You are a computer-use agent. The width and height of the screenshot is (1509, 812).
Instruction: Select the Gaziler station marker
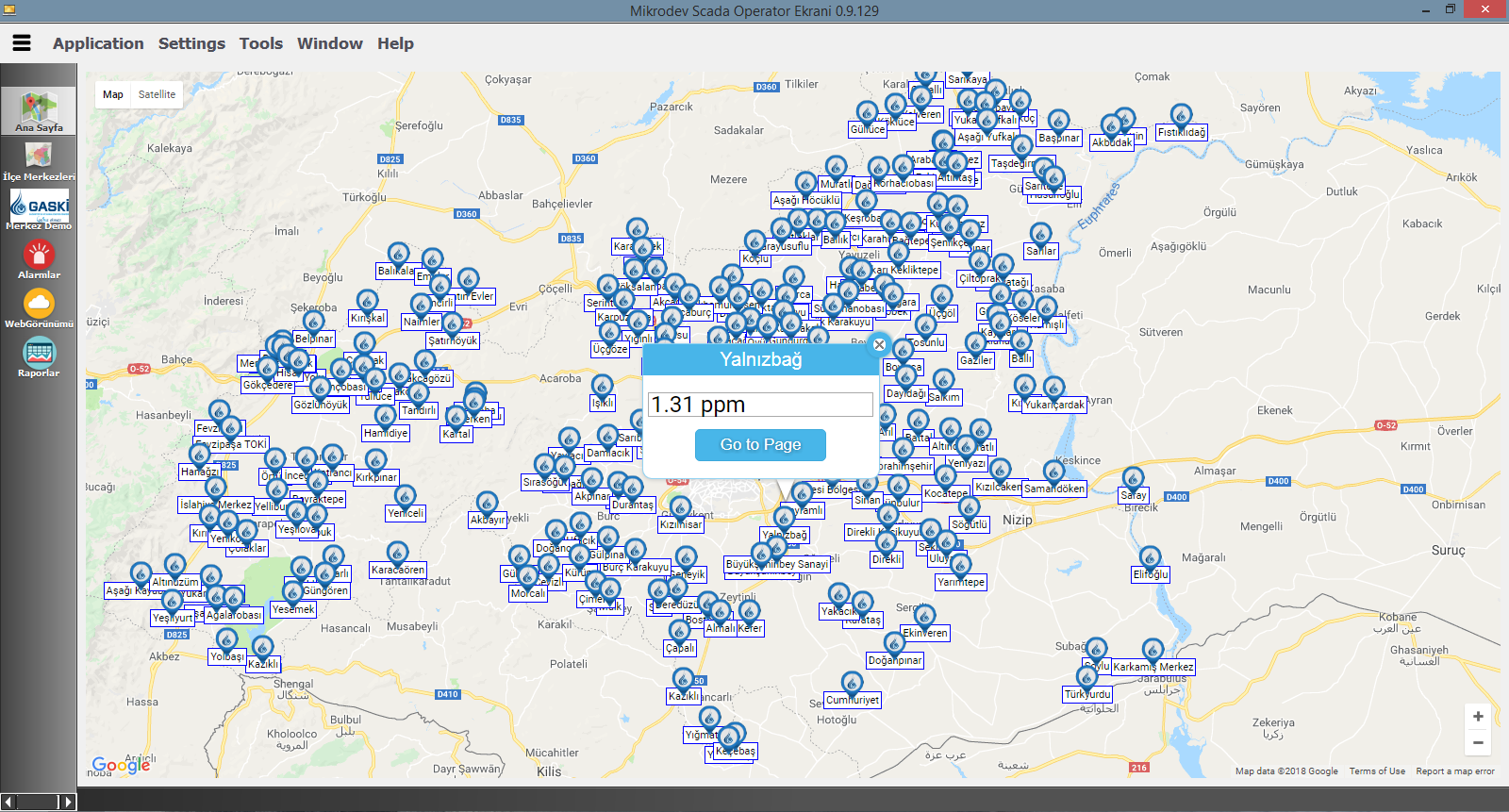[x=975, y=344]
